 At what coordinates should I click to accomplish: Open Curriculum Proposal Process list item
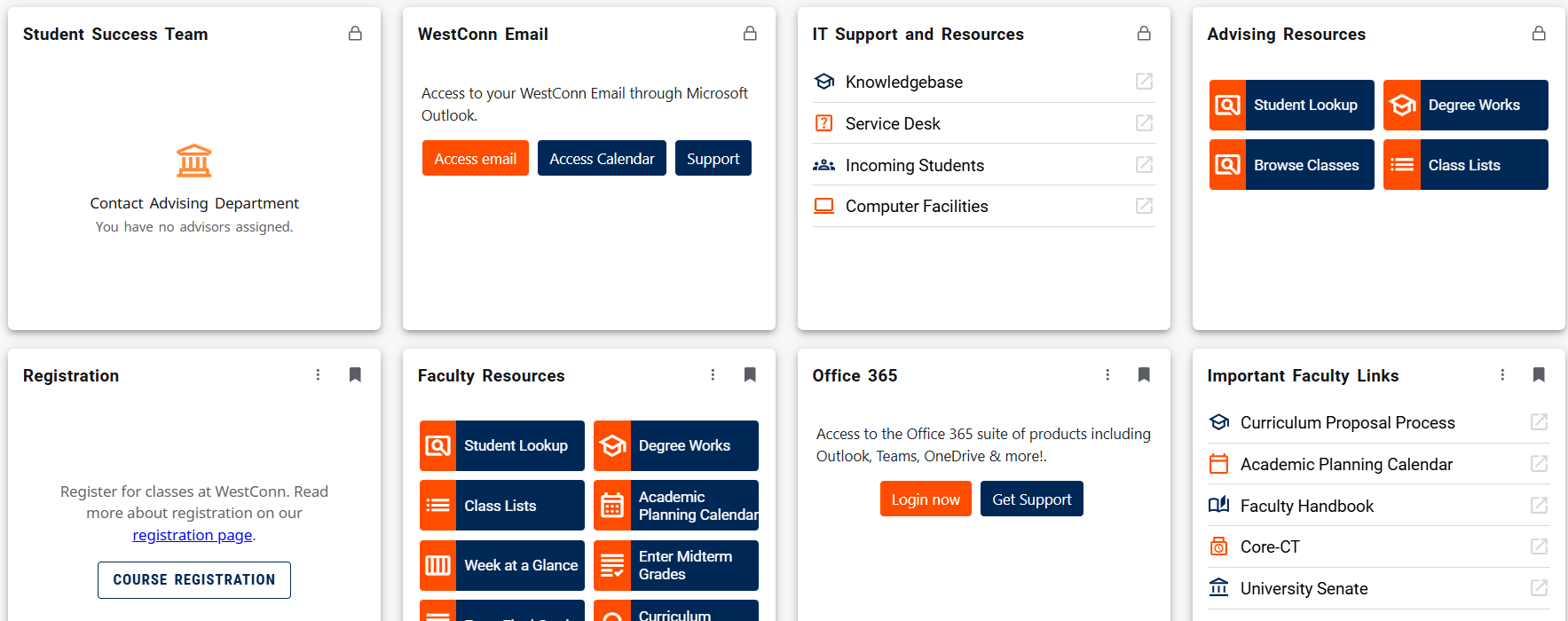pyautogui.click(x=1347, y=423)
